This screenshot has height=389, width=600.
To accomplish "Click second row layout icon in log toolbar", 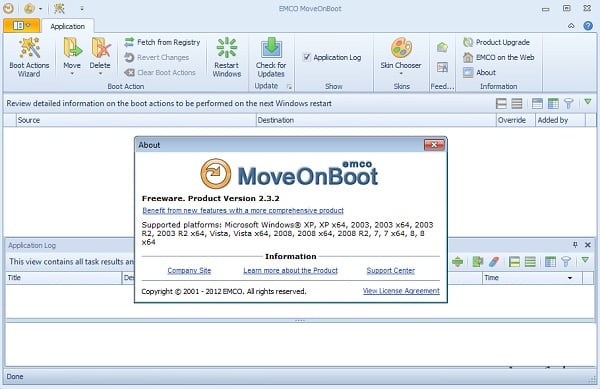I will 530,262.
